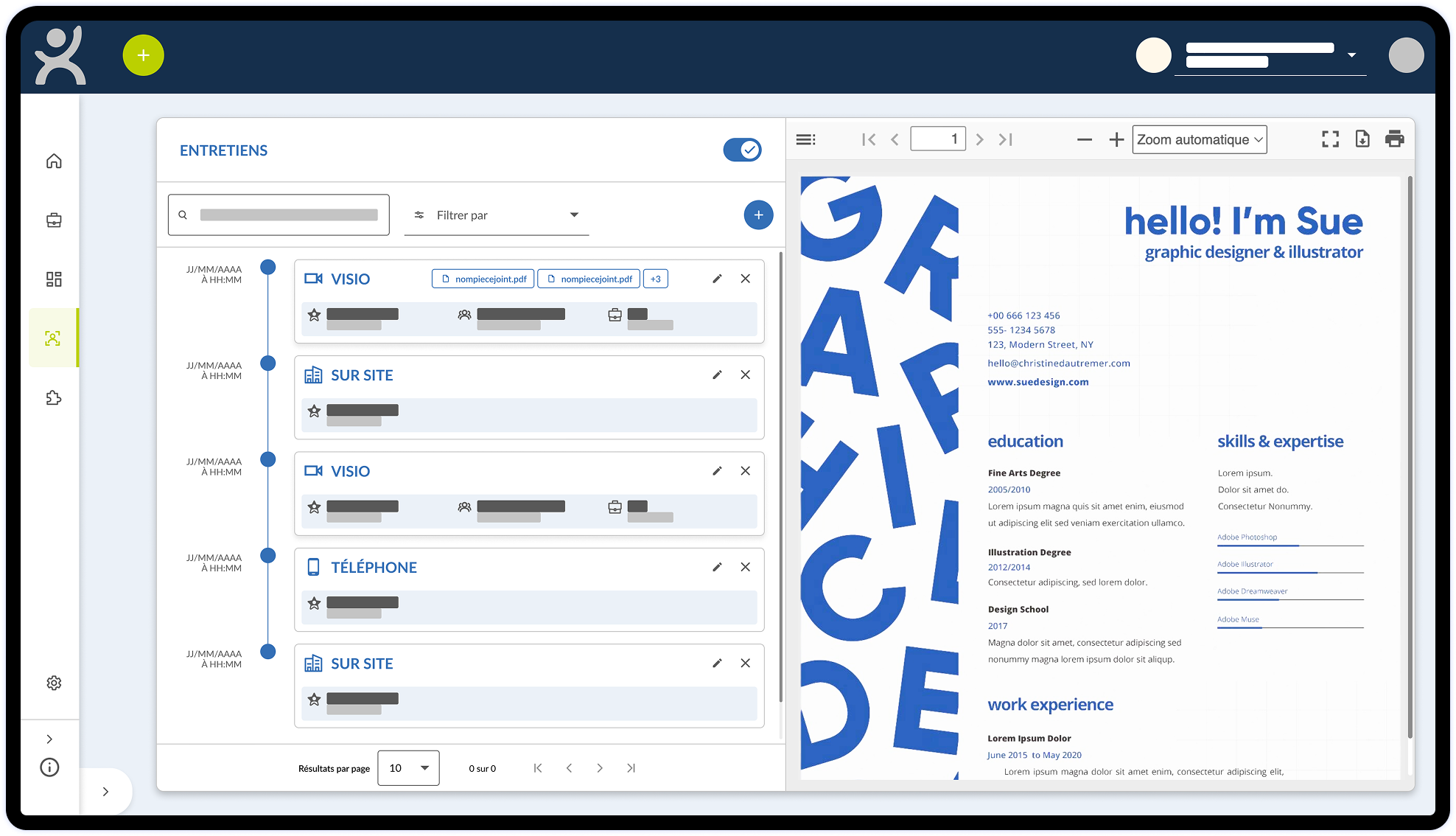Show the +3 additional attachments
Viewport: 1456px width, 836px height.
(655, 279)
